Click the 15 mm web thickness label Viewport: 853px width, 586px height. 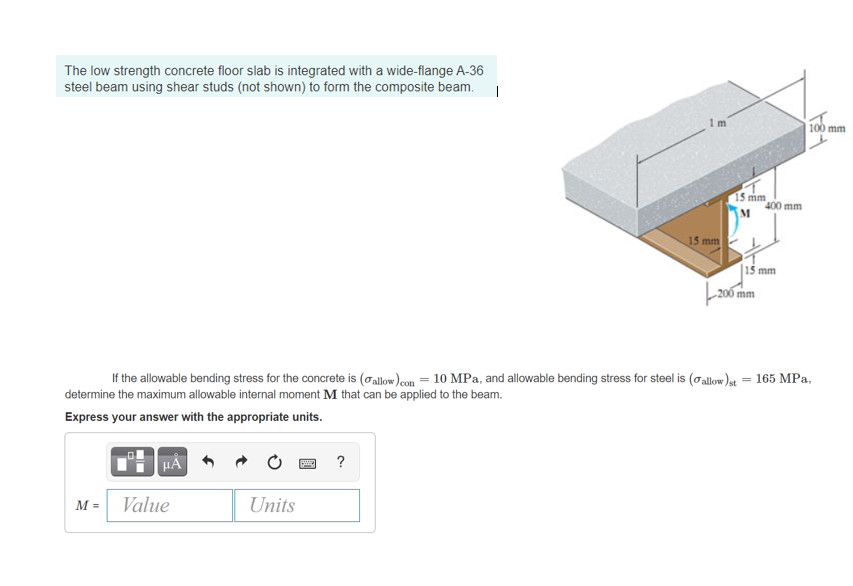click(704, 240)
